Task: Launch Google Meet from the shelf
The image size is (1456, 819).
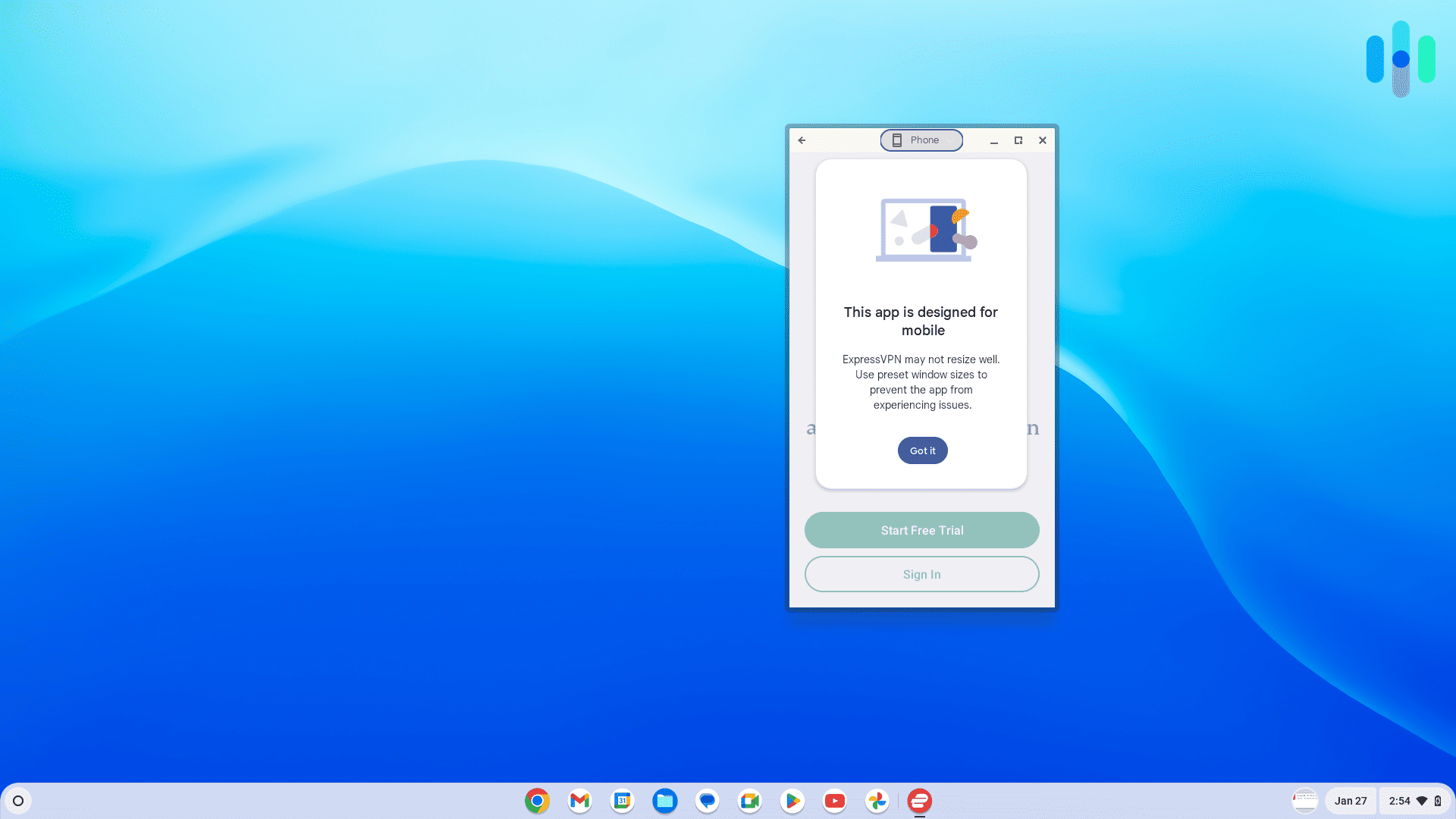Action: (x=749, y=800)
